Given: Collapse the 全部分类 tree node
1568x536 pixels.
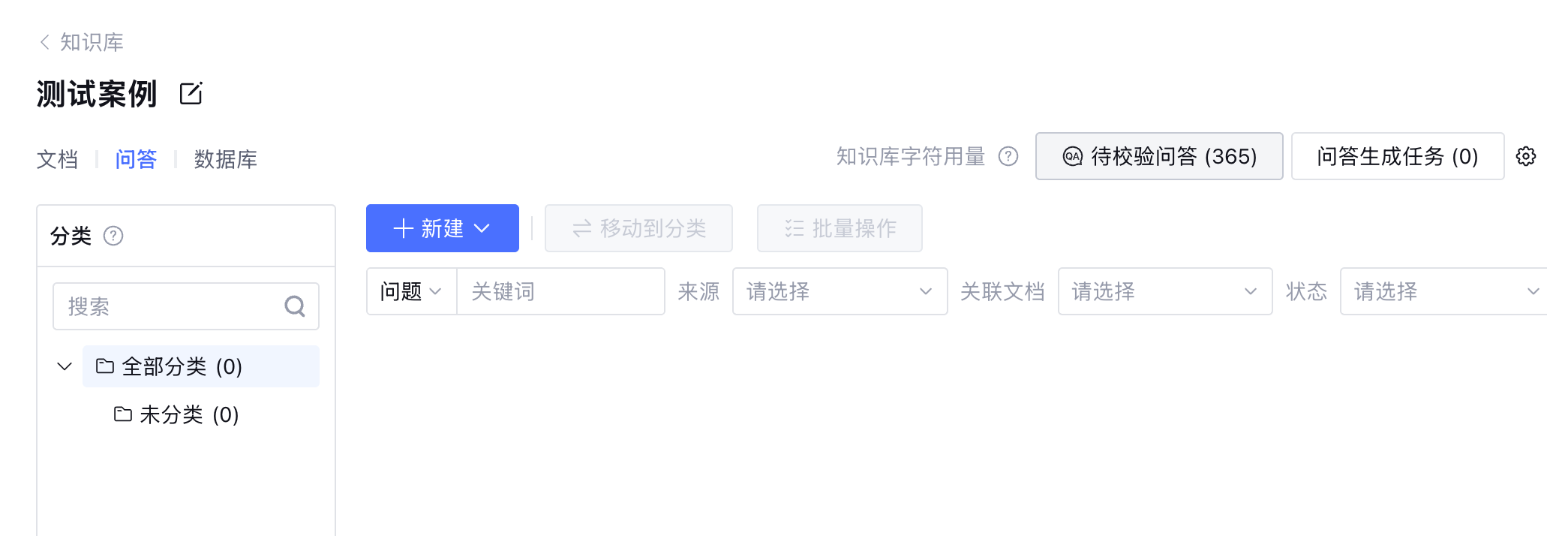Looking at the screenshot, I should (65, 366).
